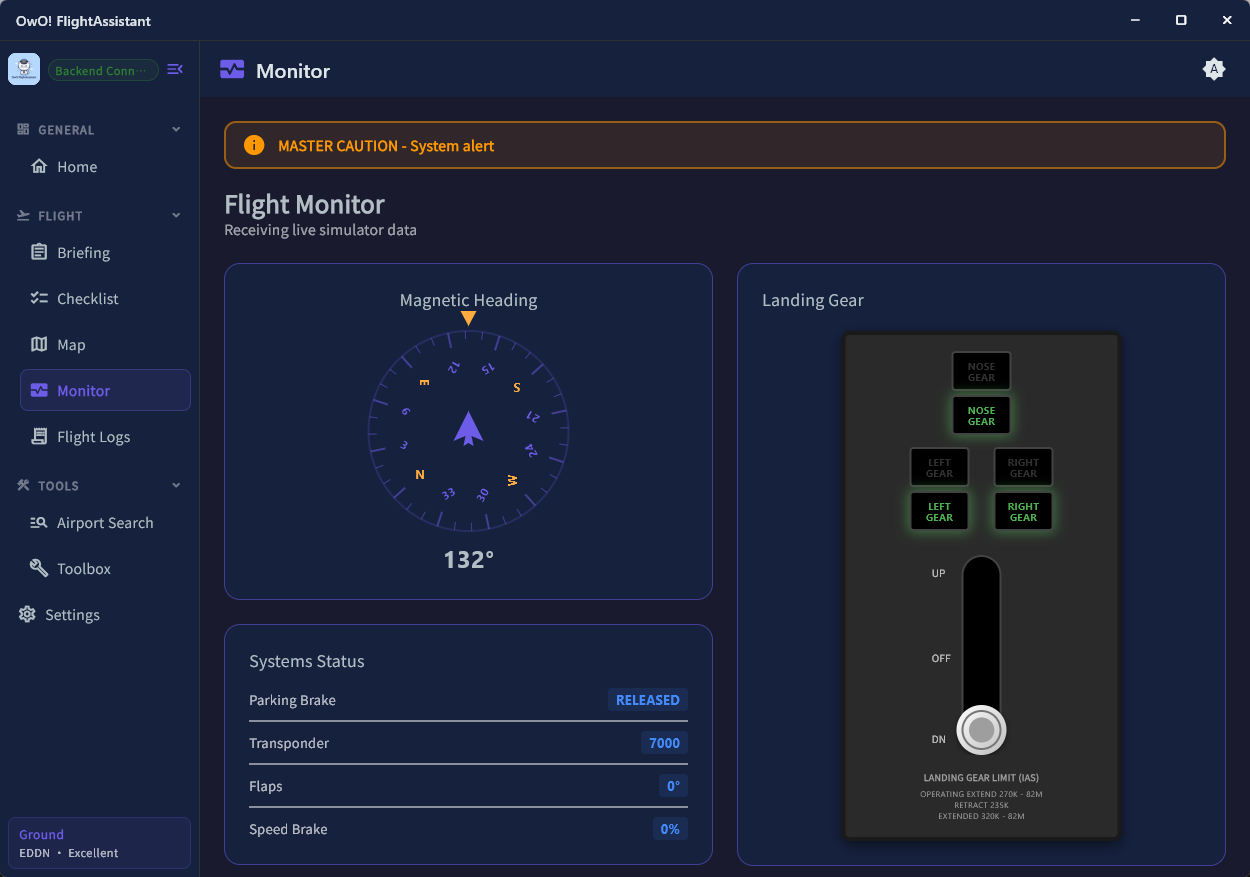This screenshot has width=1250, height=877.
Task: Open the Checklist page
Action: 105,299
